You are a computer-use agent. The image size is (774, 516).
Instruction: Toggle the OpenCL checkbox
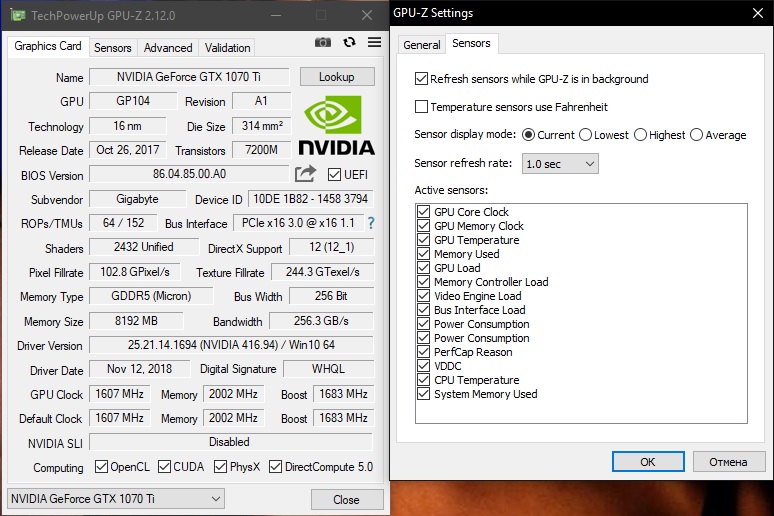(101, 467)
